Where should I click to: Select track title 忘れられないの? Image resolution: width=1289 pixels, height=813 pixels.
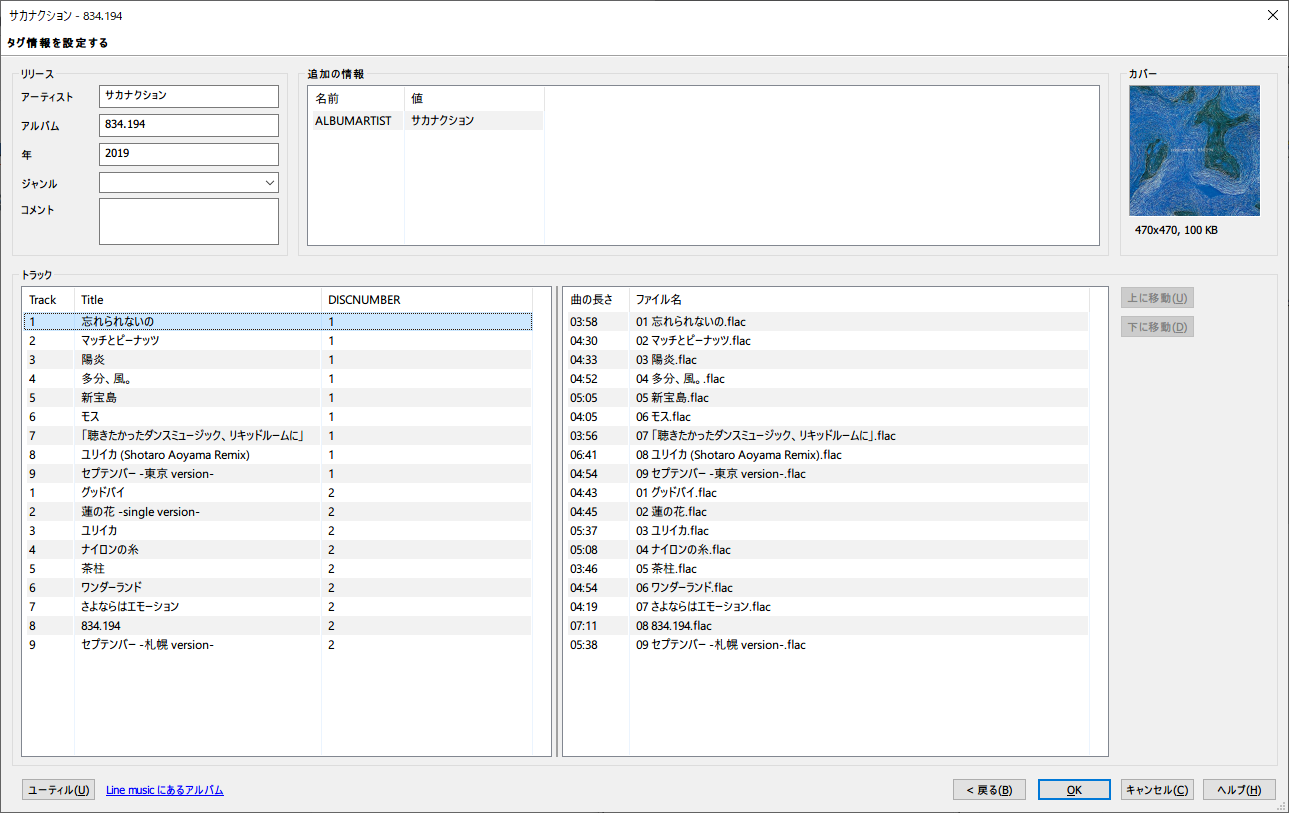coord(117,322)
